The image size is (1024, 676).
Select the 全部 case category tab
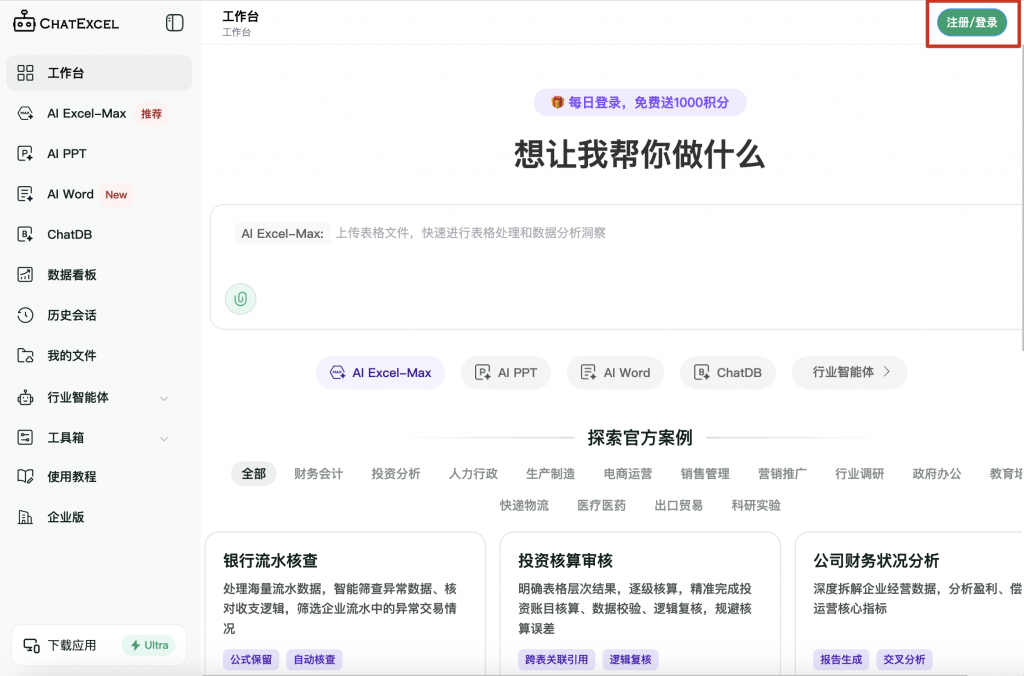point(253,474)
